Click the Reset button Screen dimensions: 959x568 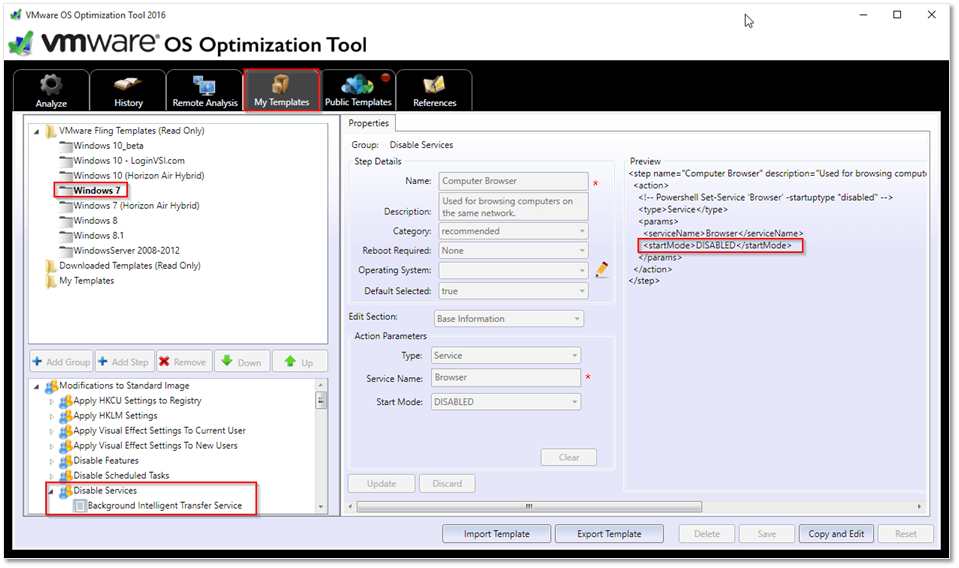point(906,534)
